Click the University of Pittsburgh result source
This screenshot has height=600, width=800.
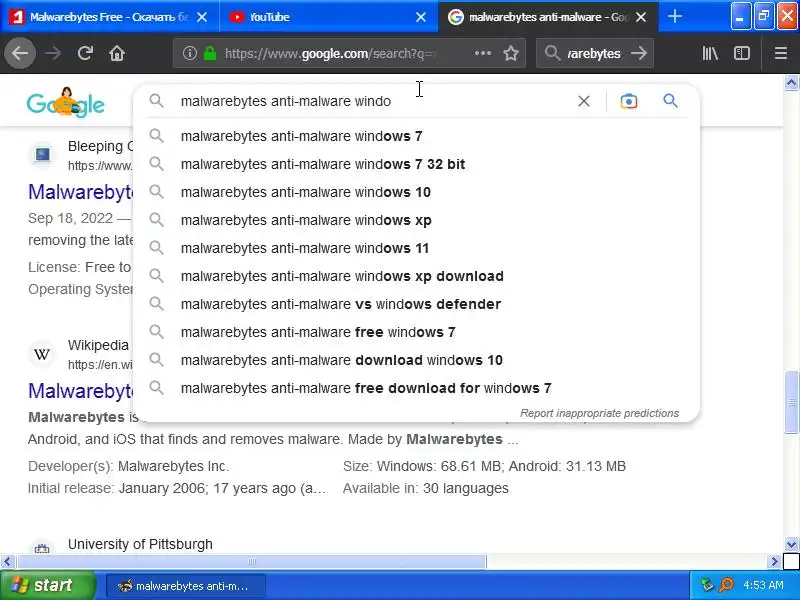pyautogui.click(x=140, y=544)
